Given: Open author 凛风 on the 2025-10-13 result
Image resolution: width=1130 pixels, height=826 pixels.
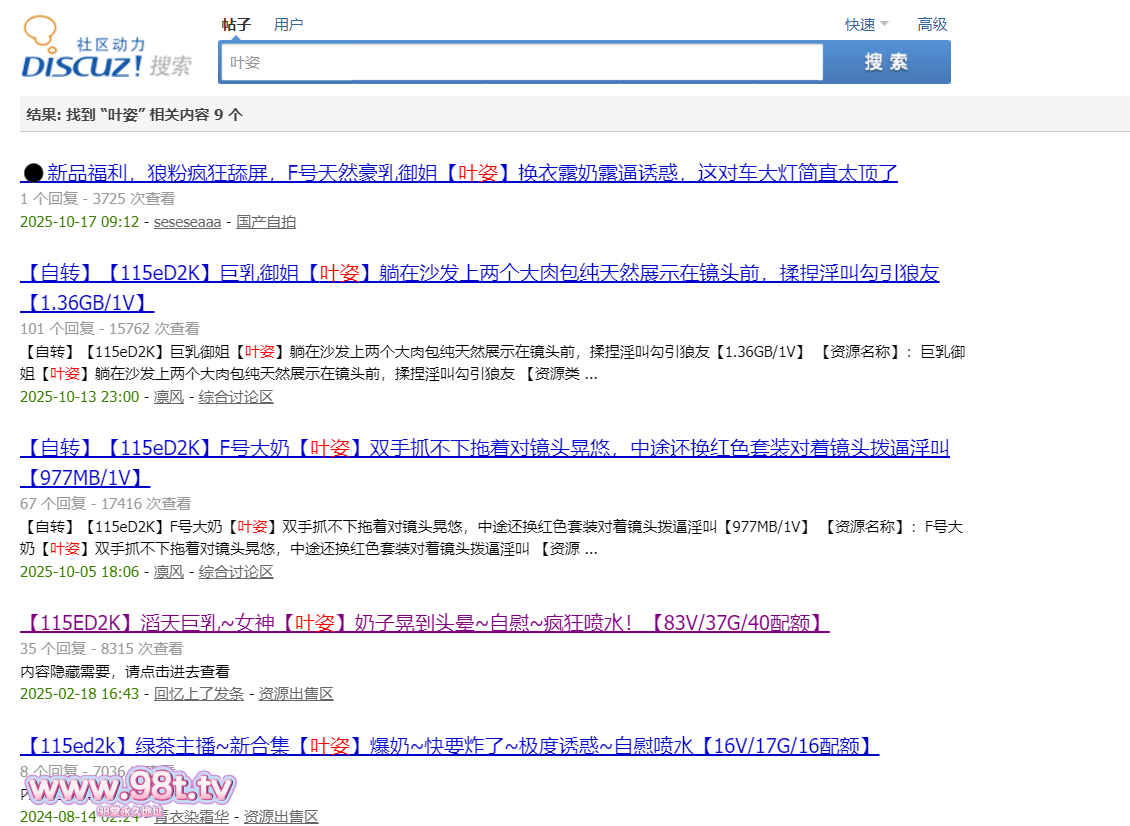Looking at the screenshot, I should tap(168, 397).
